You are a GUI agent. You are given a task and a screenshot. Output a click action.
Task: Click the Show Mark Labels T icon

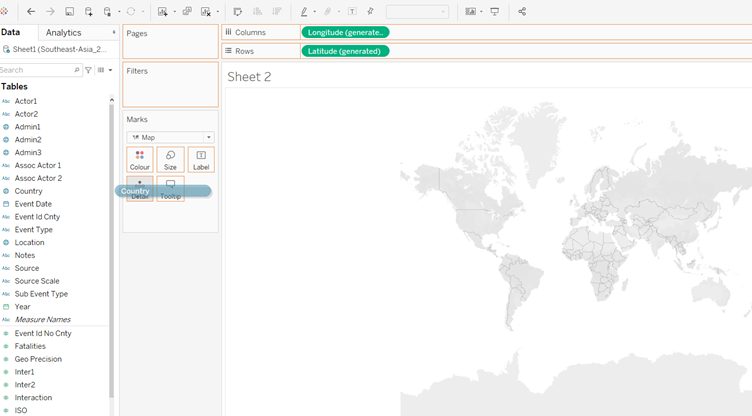(352, 12)
